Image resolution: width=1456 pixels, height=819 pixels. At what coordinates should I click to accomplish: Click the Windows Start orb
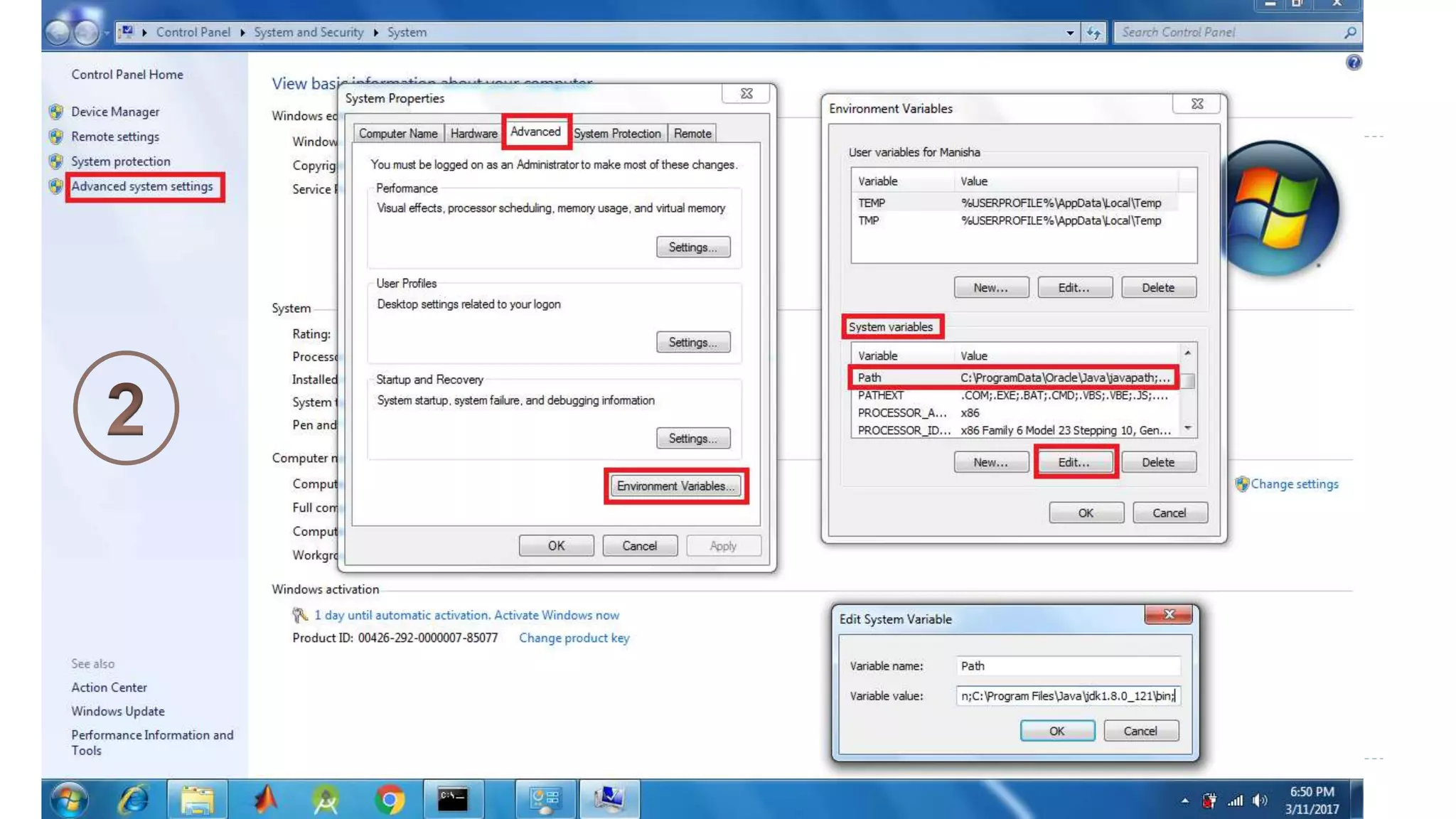click(x=69, y=799)
